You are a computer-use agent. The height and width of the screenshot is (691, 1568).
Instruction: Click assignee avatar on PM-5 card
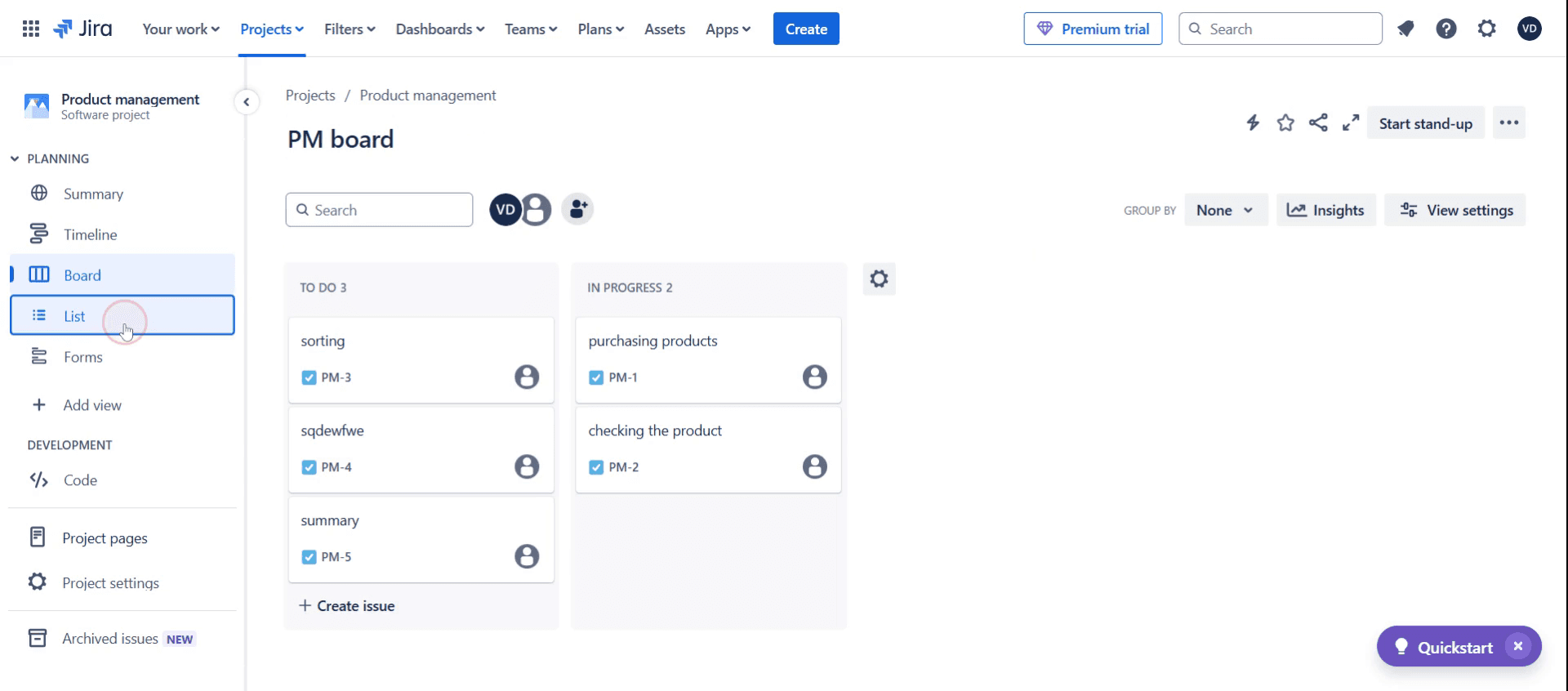coord(527,557)
